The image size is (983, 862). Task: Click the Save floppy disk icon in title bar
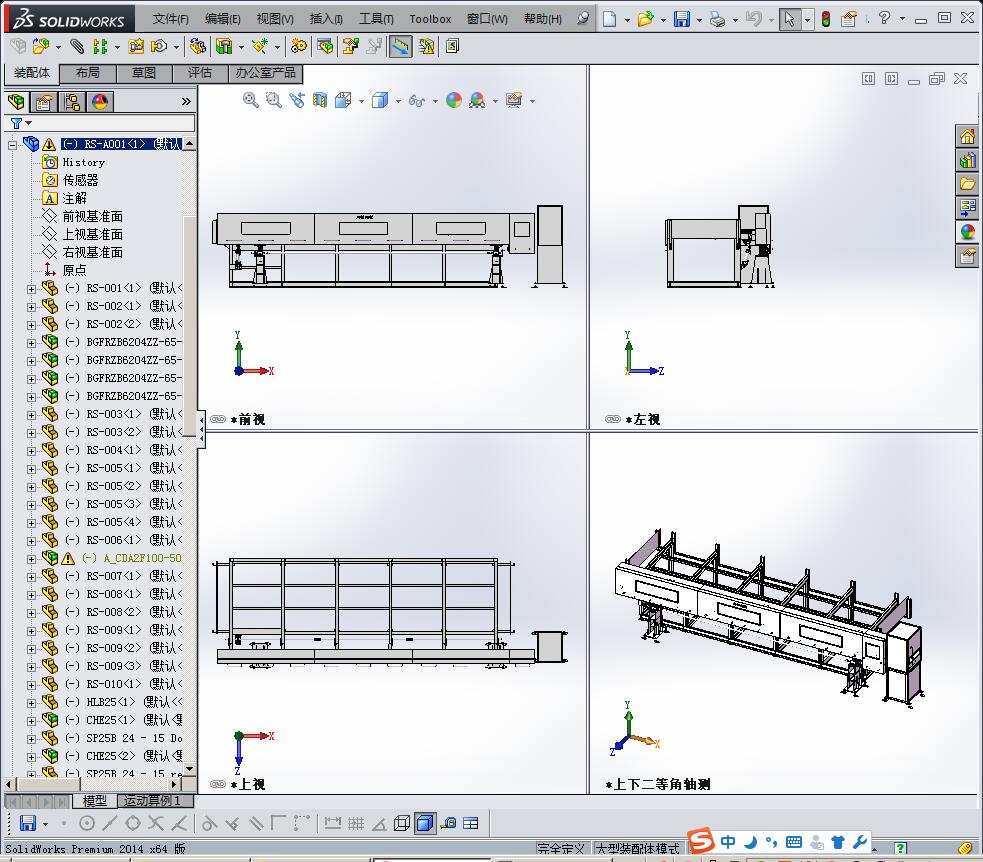681,19
